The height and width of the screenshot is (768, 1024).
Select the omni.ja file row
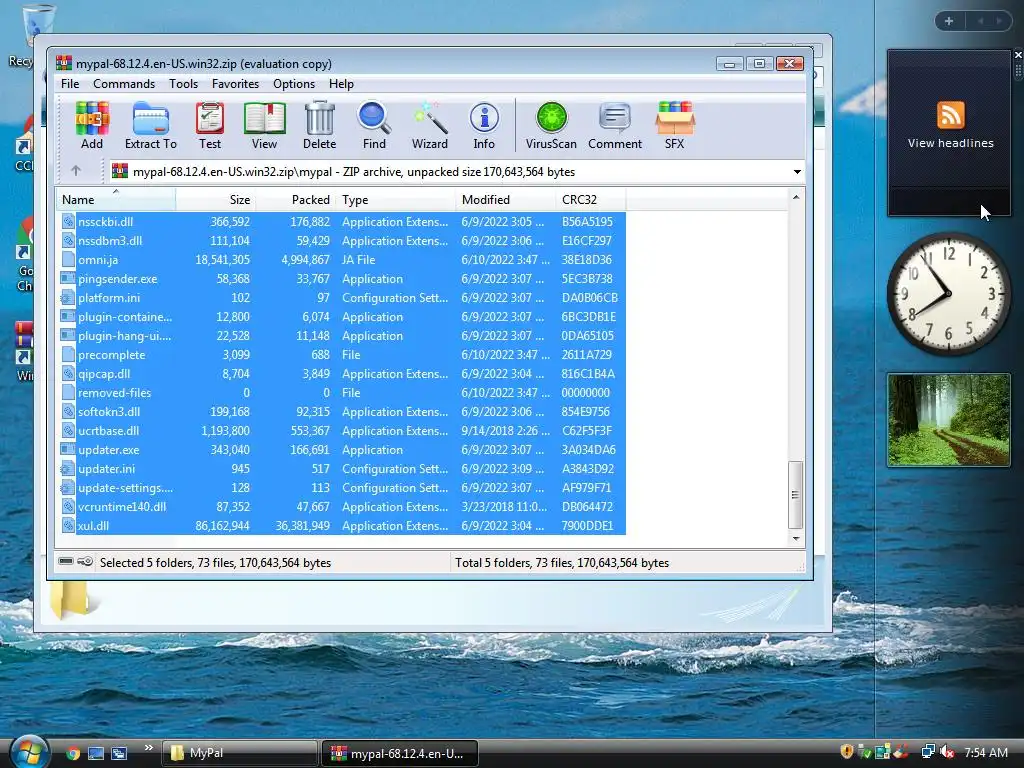click(343, 259)
